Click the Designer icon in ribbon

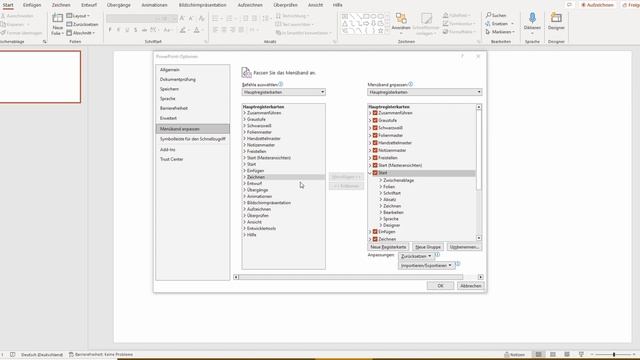[556, 18]
